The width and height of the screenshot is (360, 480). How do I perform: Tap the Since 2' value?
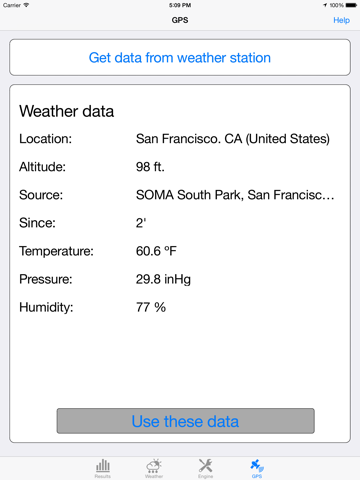[x=141, y=223]
